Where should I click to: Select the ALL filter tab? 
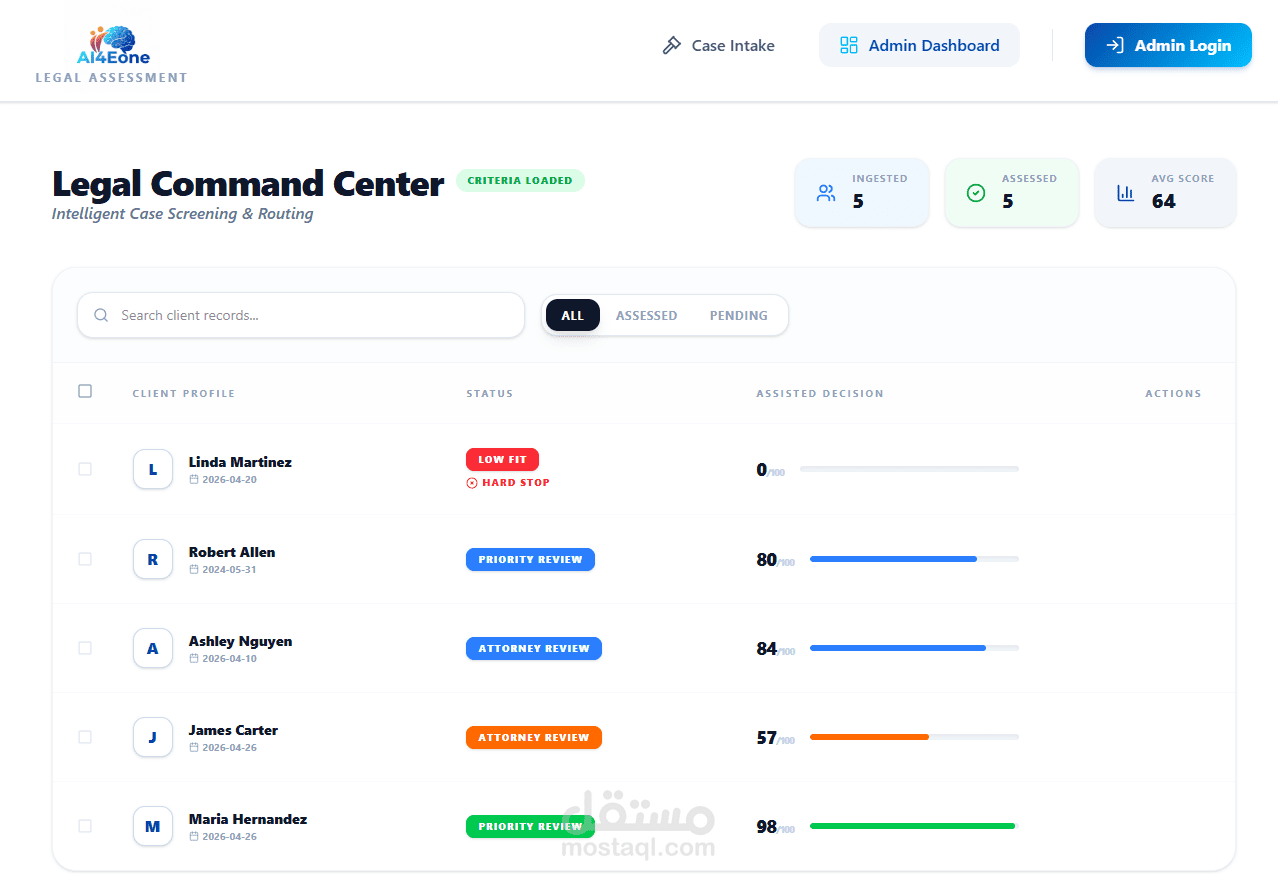(x=572, y=315)
